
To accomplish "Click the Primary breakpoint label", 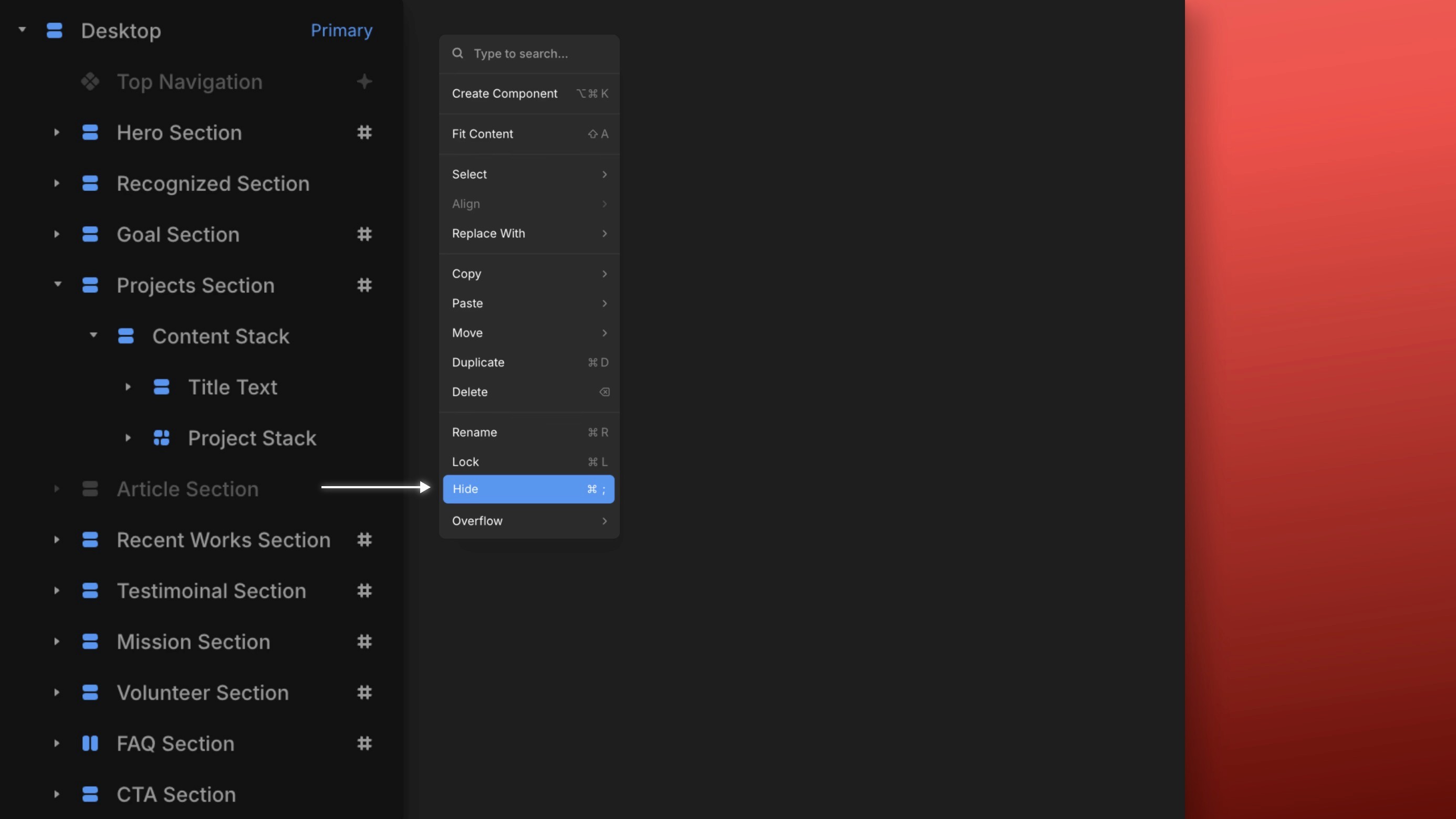I will click(341, 30).
